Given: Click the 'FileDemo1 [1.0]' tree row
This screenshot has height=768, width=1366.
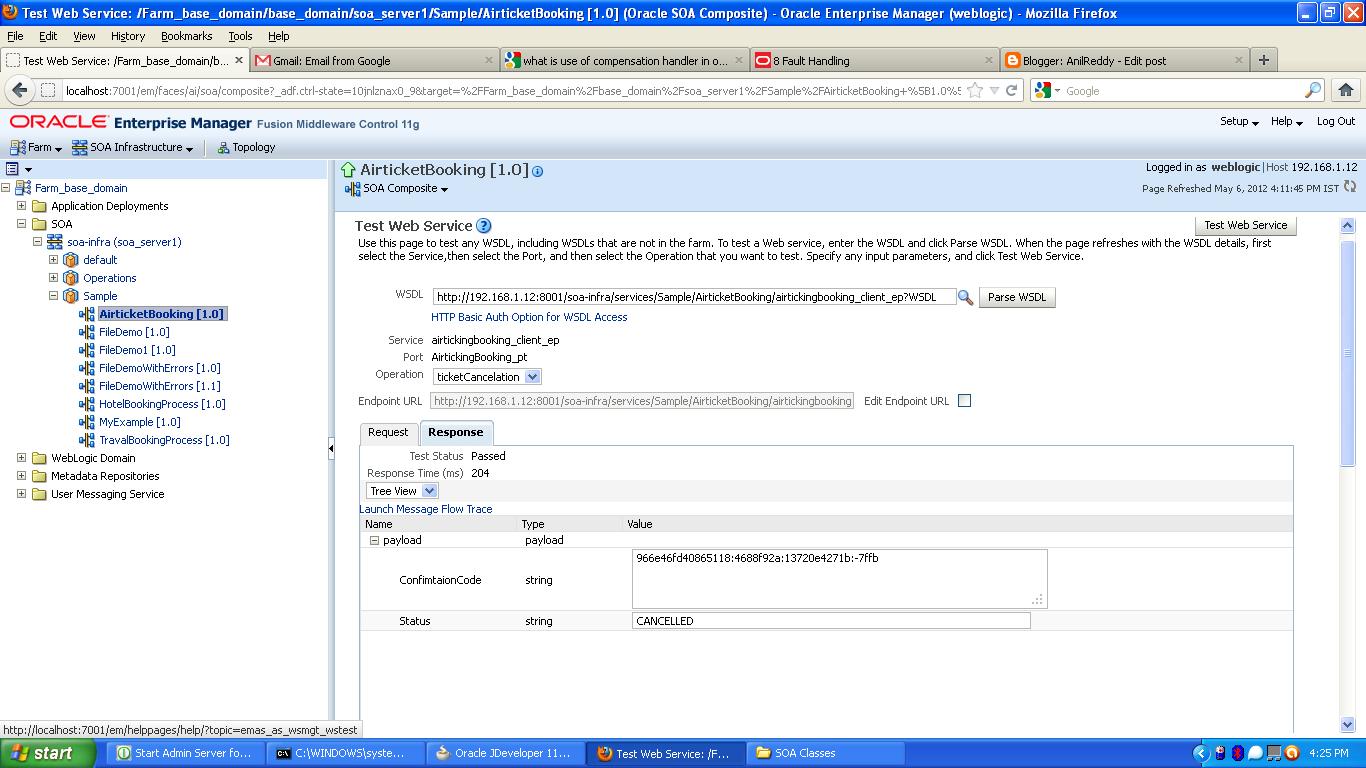Looking at the screenshot, I should click(137, 350).
